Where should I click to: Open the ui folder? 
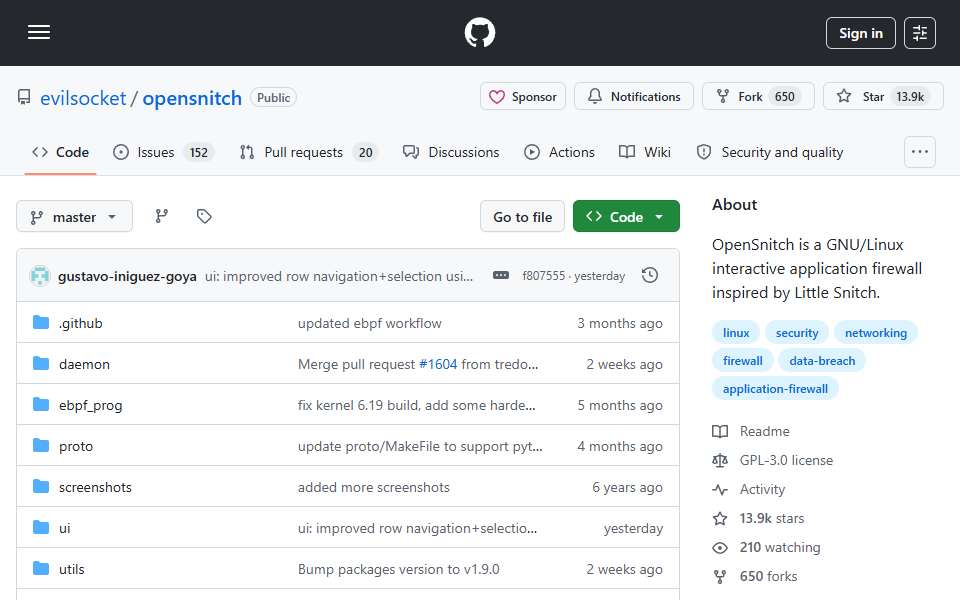tap(65, 528)
